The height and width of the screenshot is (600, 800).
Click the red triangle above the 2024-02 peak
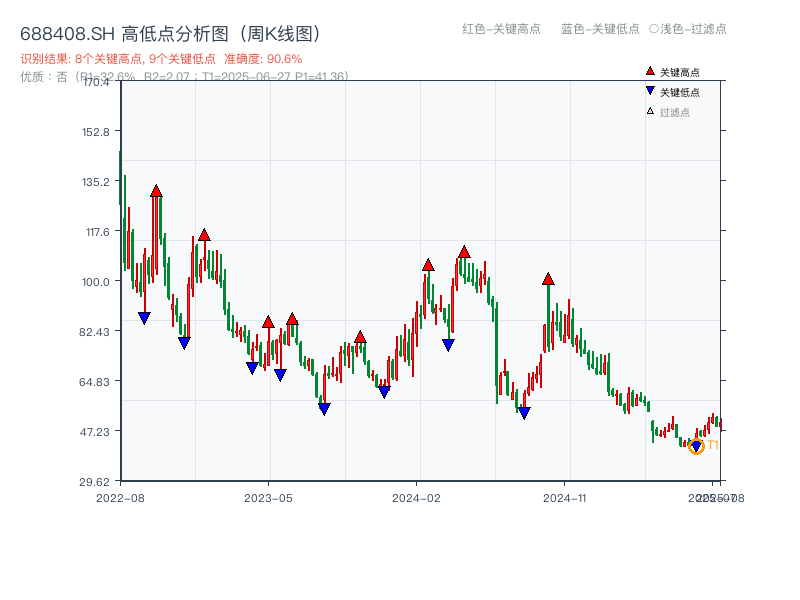point(428,266)
